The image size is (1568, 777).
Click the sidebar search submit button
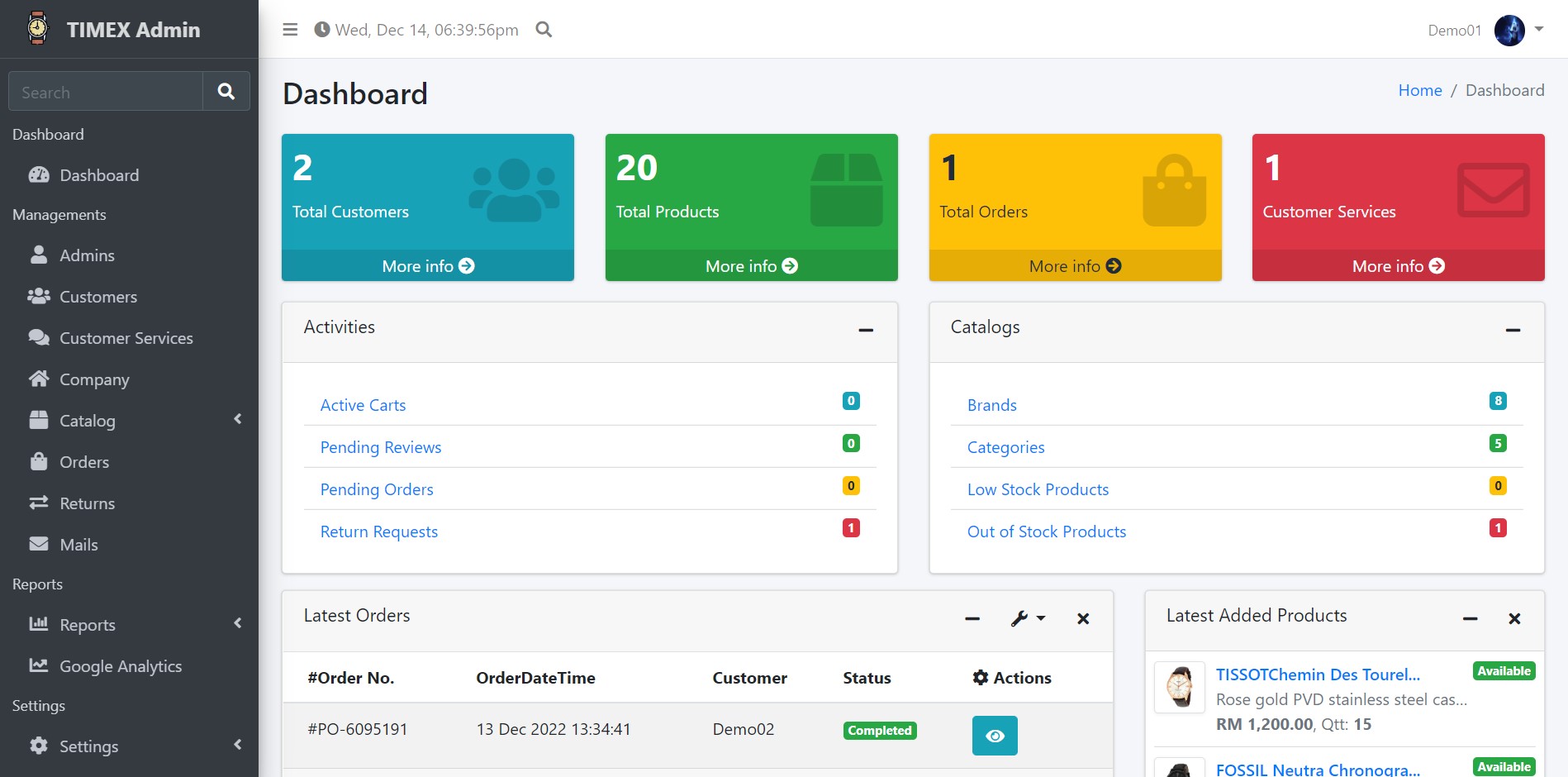point(226,91)
